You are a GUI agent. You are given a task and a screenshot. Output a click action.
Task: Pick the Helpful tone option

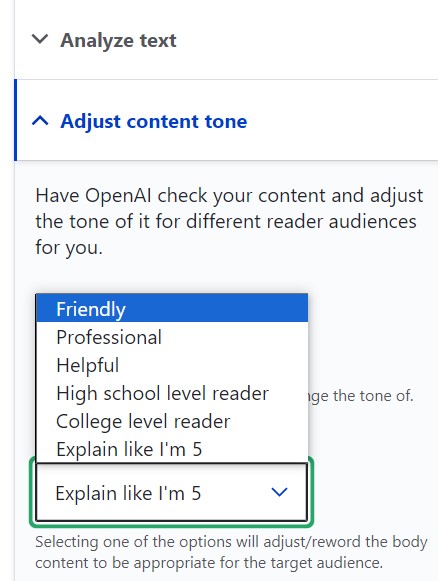172,365
